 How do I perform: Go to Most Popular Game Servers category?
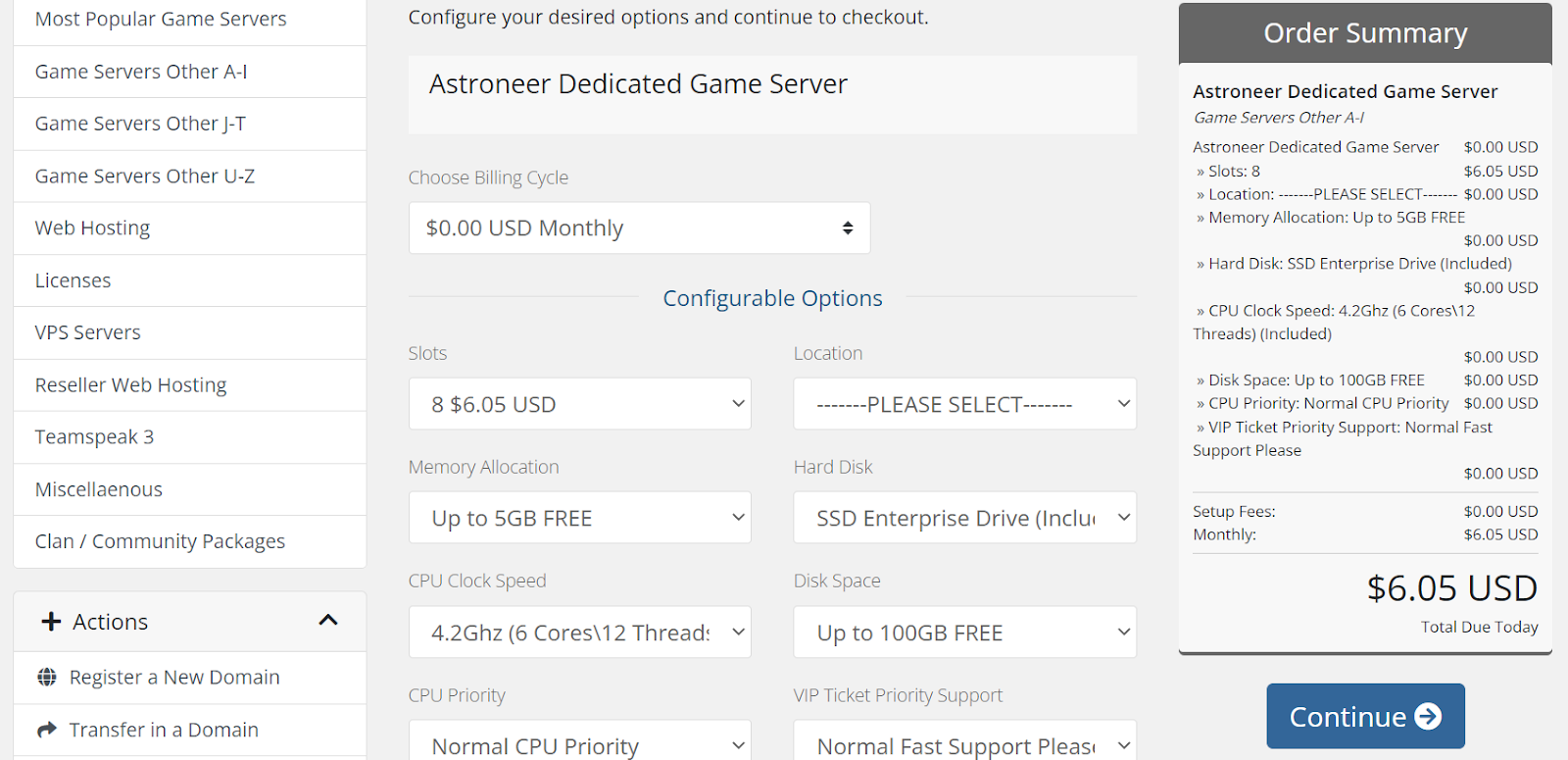tap(190, 20)
